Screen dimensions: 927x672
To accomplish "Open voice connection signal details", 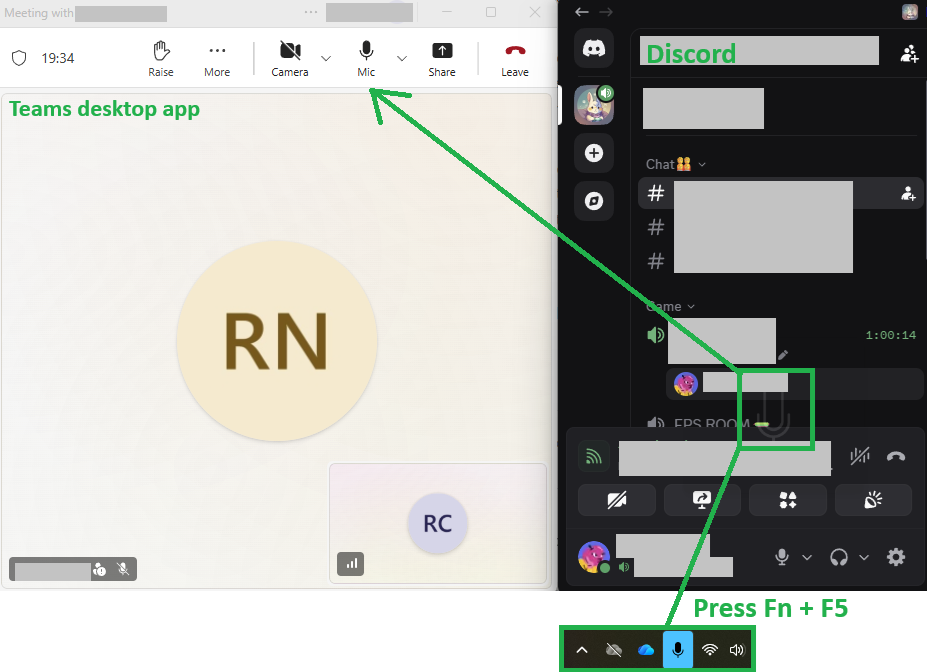I will [594, 456].
